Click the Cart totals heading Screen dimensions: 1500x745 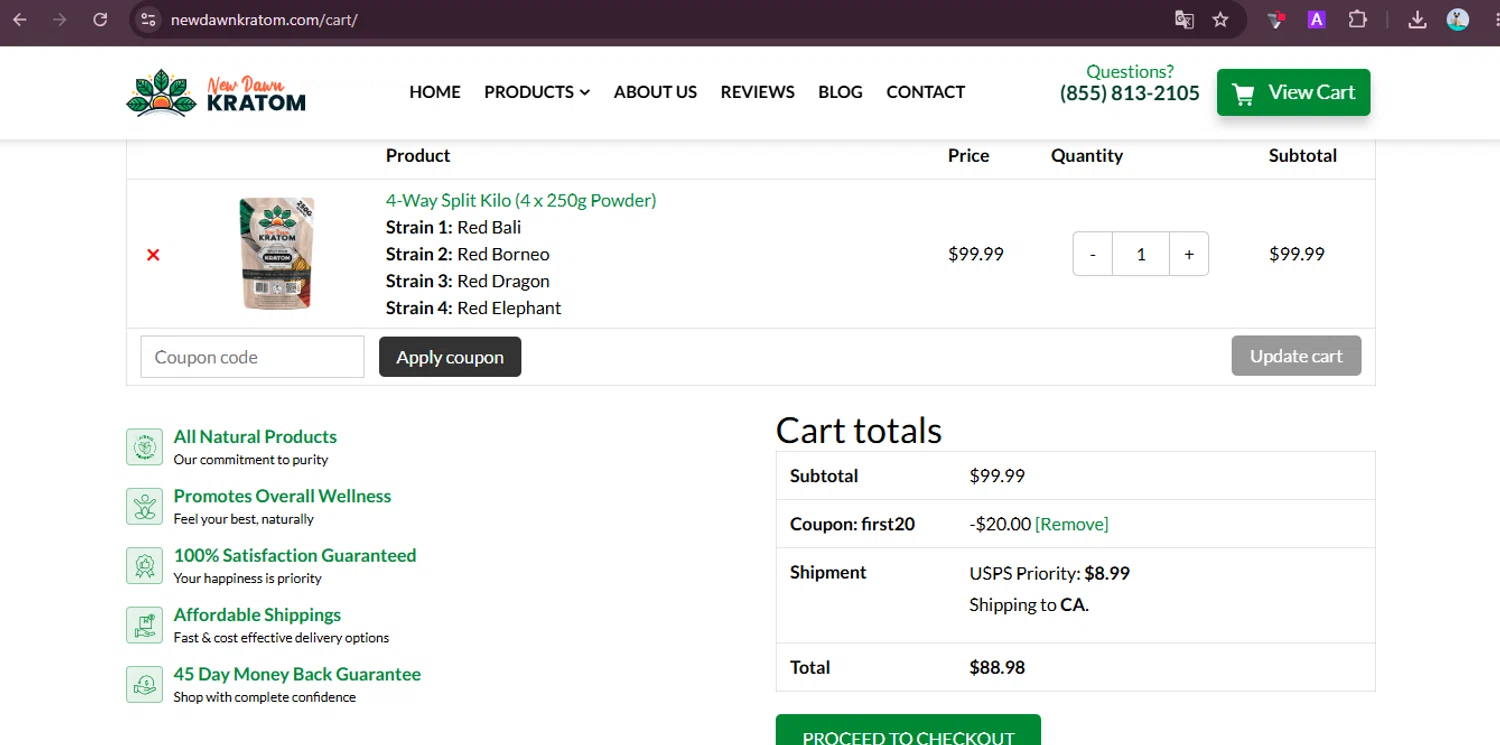coord(859,430)
